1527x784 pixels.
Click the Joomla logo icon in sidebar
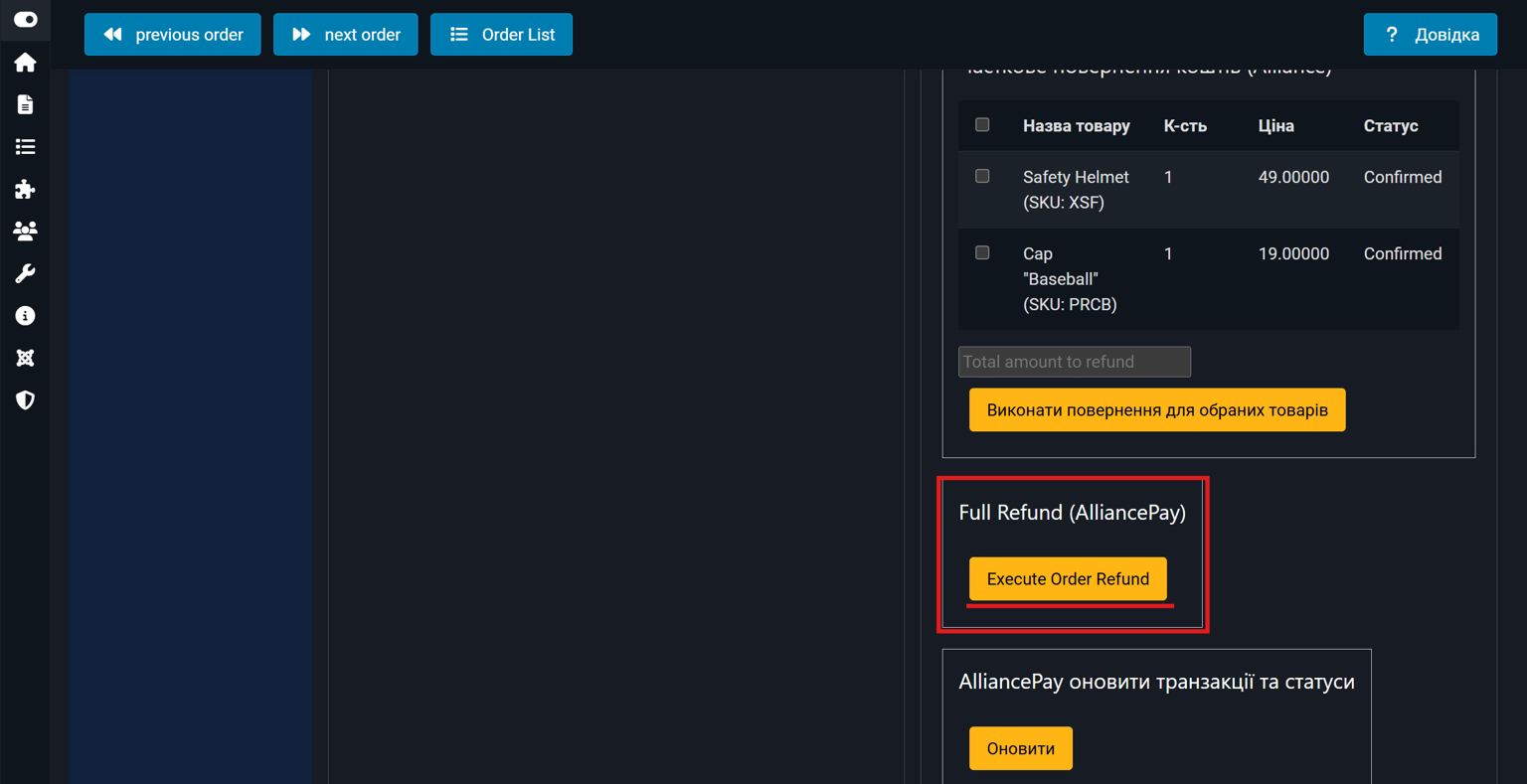pos(25,358)
